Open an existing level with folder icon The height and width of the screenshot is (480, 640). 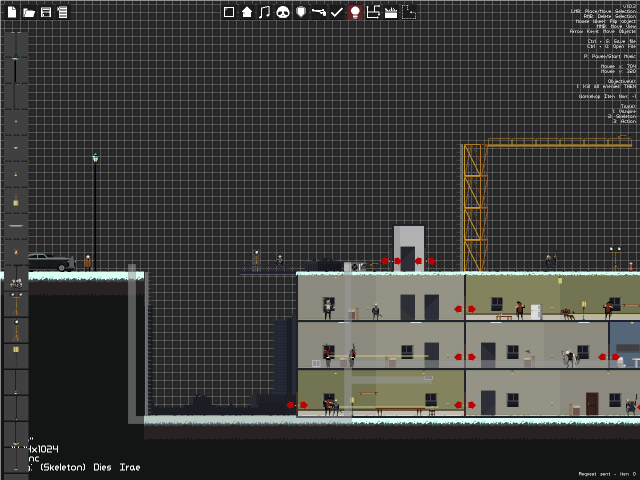[29, 12]
